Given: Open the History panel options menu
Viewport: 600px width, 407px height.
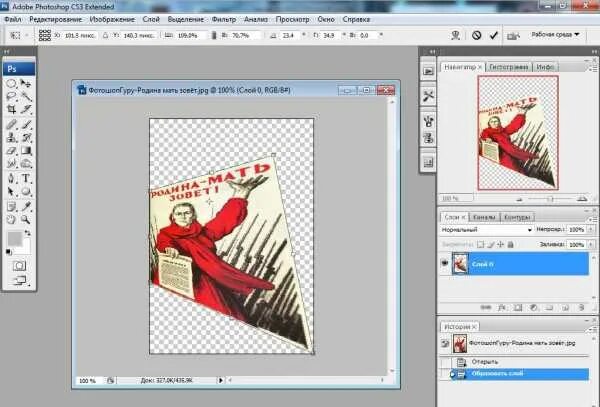Looking at the screenshot, I should click(592, 328).
